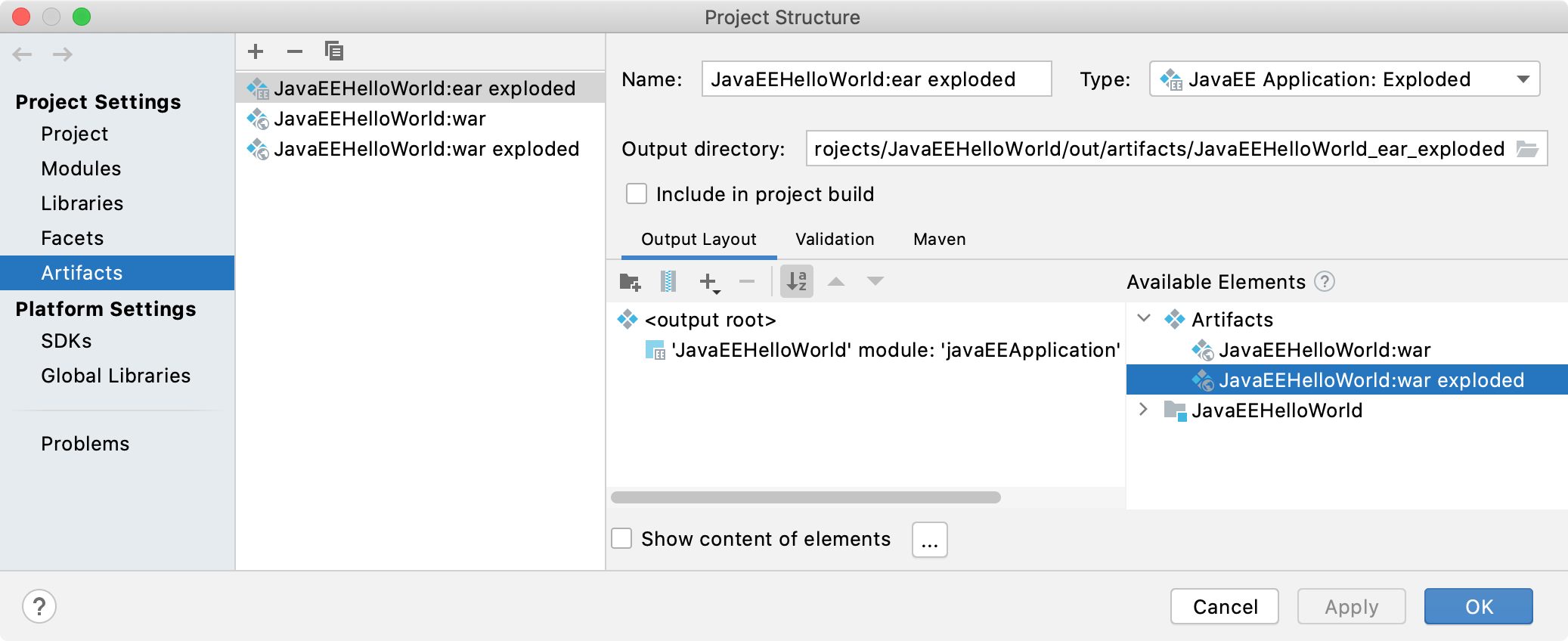Click the artifact Name input field
Viewport: 1568px width, 641px height.
tap(875, 79)
